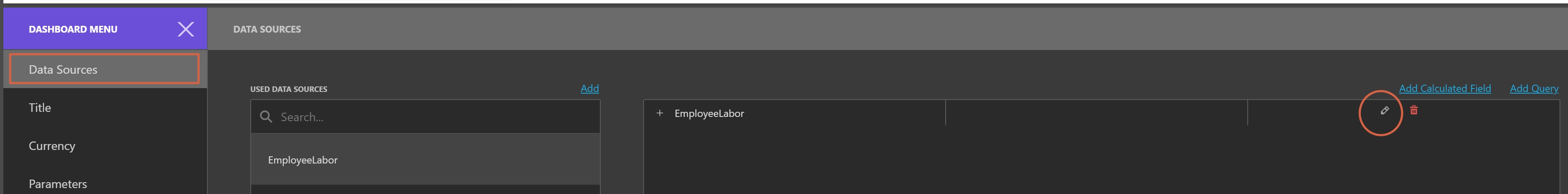
Task: Click the Add Query link
Action: 1534,89
